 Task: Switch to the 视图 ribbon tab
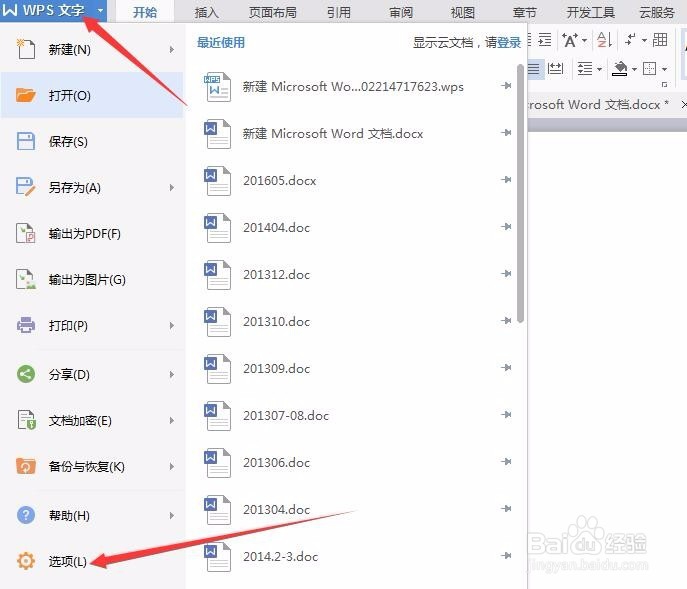click(x=463, y=12)
